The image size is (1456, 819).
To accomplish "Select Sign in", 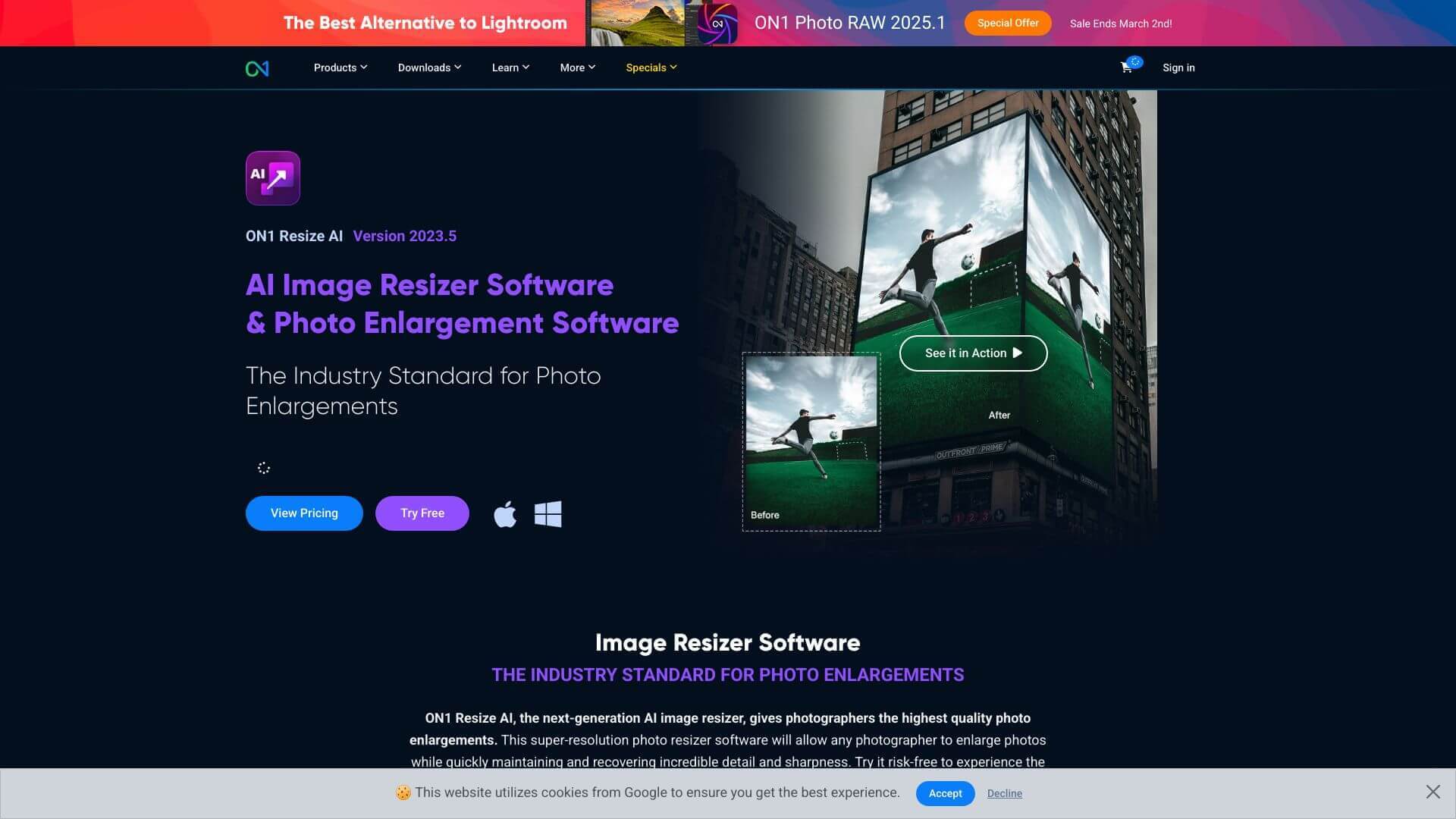I will pyautogui.click(x=1178, y=67).
